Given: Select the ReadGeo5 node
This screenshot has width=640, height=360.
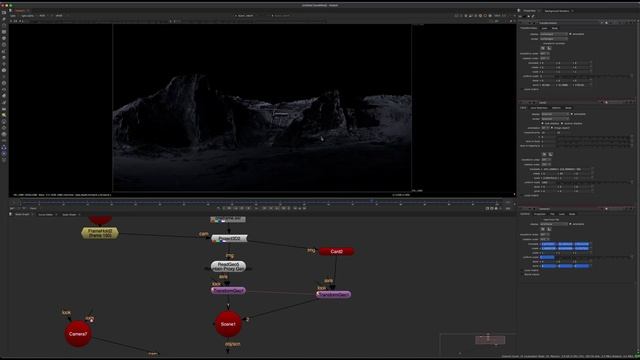Looking at the screenshot, I should (x=228, y=267).
